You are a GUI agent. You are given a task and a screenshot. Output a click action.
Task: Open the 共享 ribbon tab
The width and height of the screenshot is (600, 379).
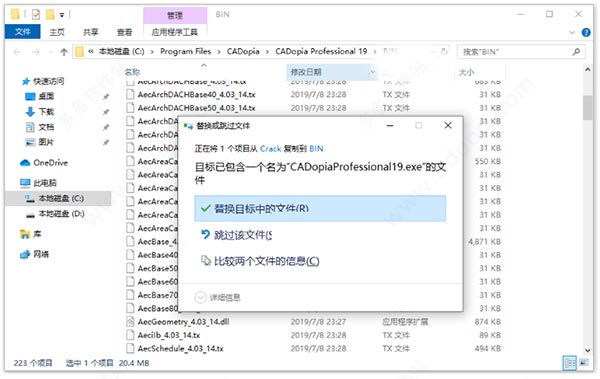[91, 32]
